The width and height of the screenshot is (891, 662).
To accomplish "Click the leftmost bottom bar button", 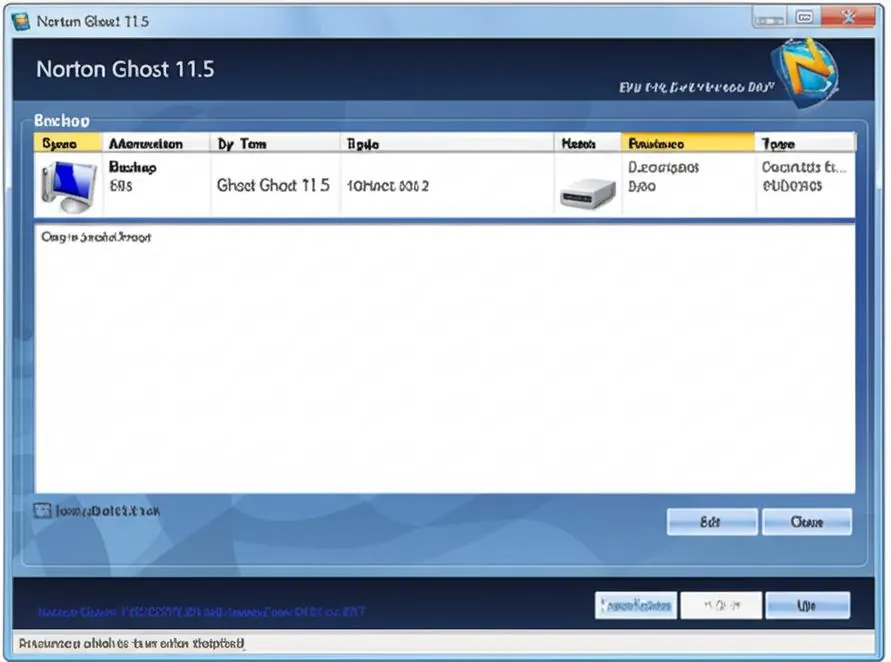I will (x=636, y=605).
